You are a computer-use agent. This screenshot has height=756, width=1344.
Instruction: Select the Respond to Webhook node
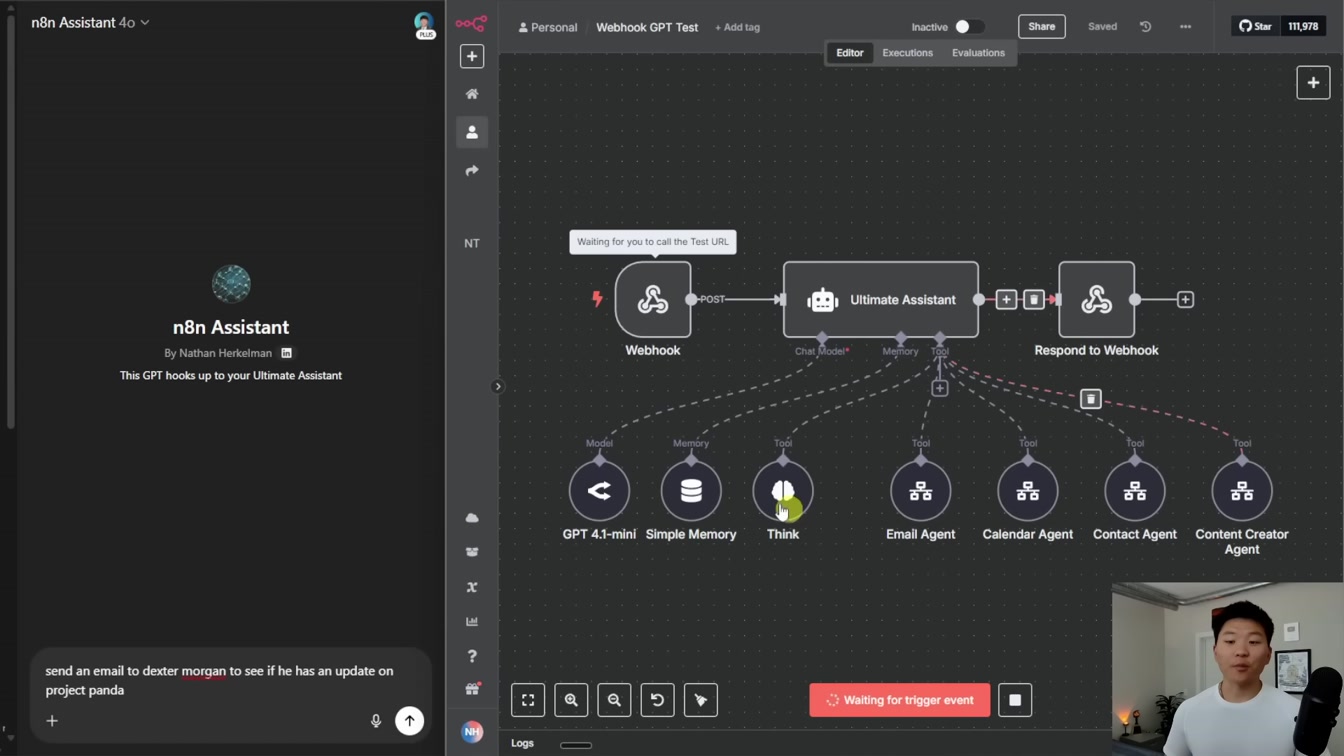click(1097, 299)
